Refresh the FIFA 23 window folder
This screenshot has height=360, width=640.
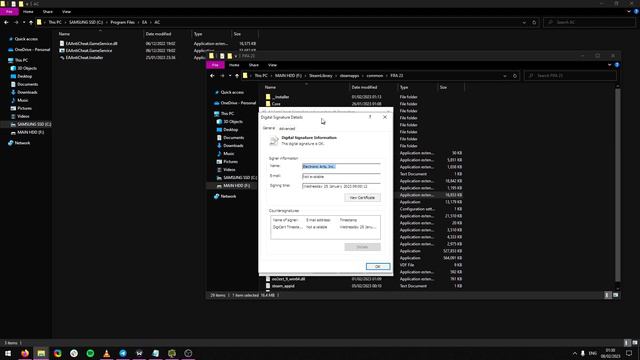tap(515, 76)
